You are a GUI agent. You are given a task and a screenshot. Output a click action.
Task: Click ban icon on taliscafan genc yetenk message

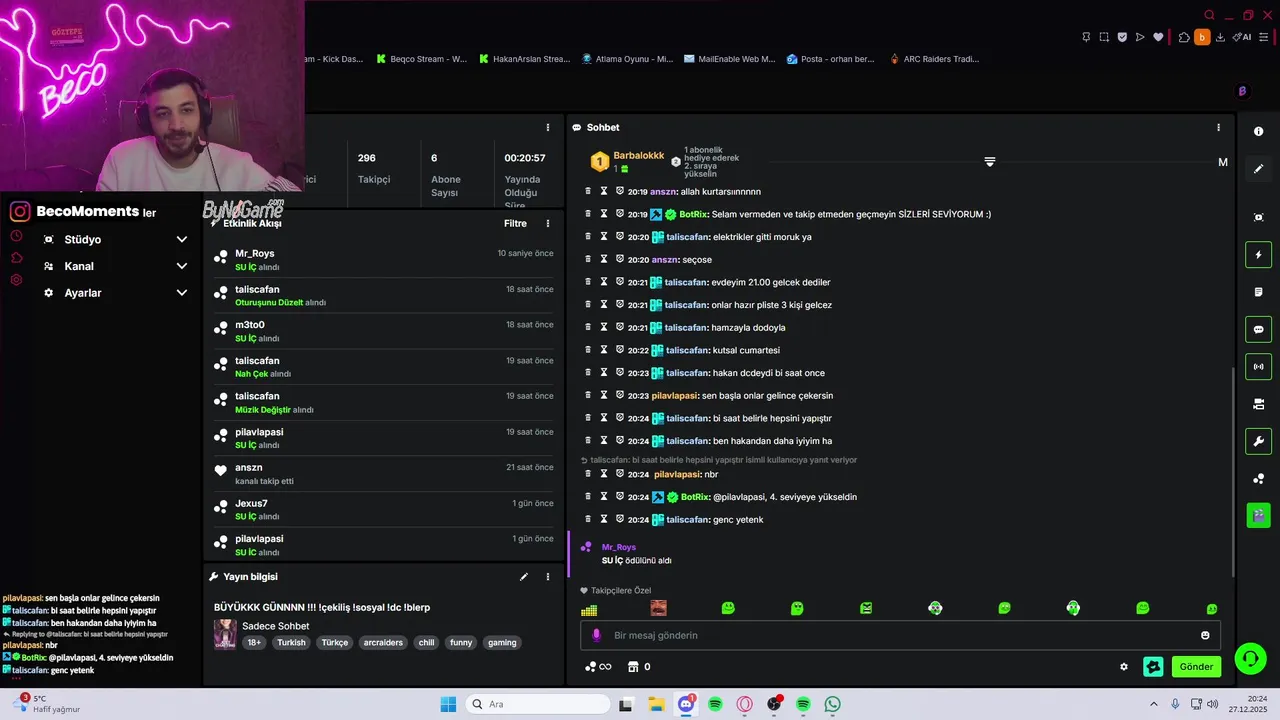pos(619,519)
